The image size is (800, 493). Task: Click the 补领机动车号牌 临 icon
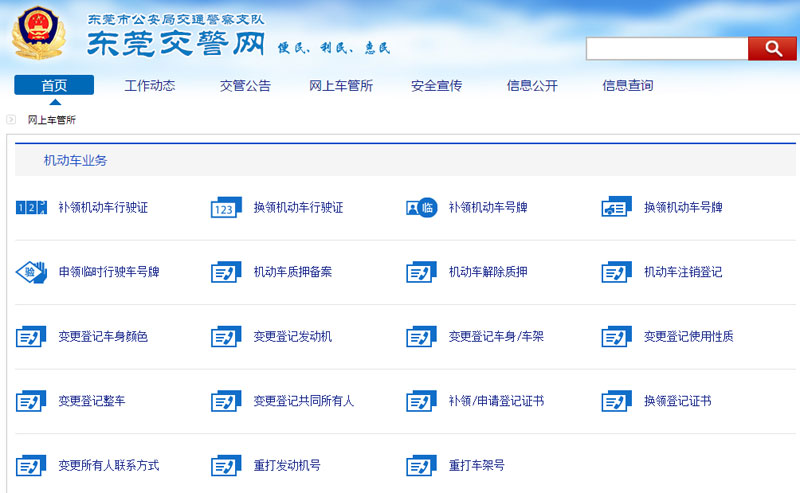[x=421, y=208]
